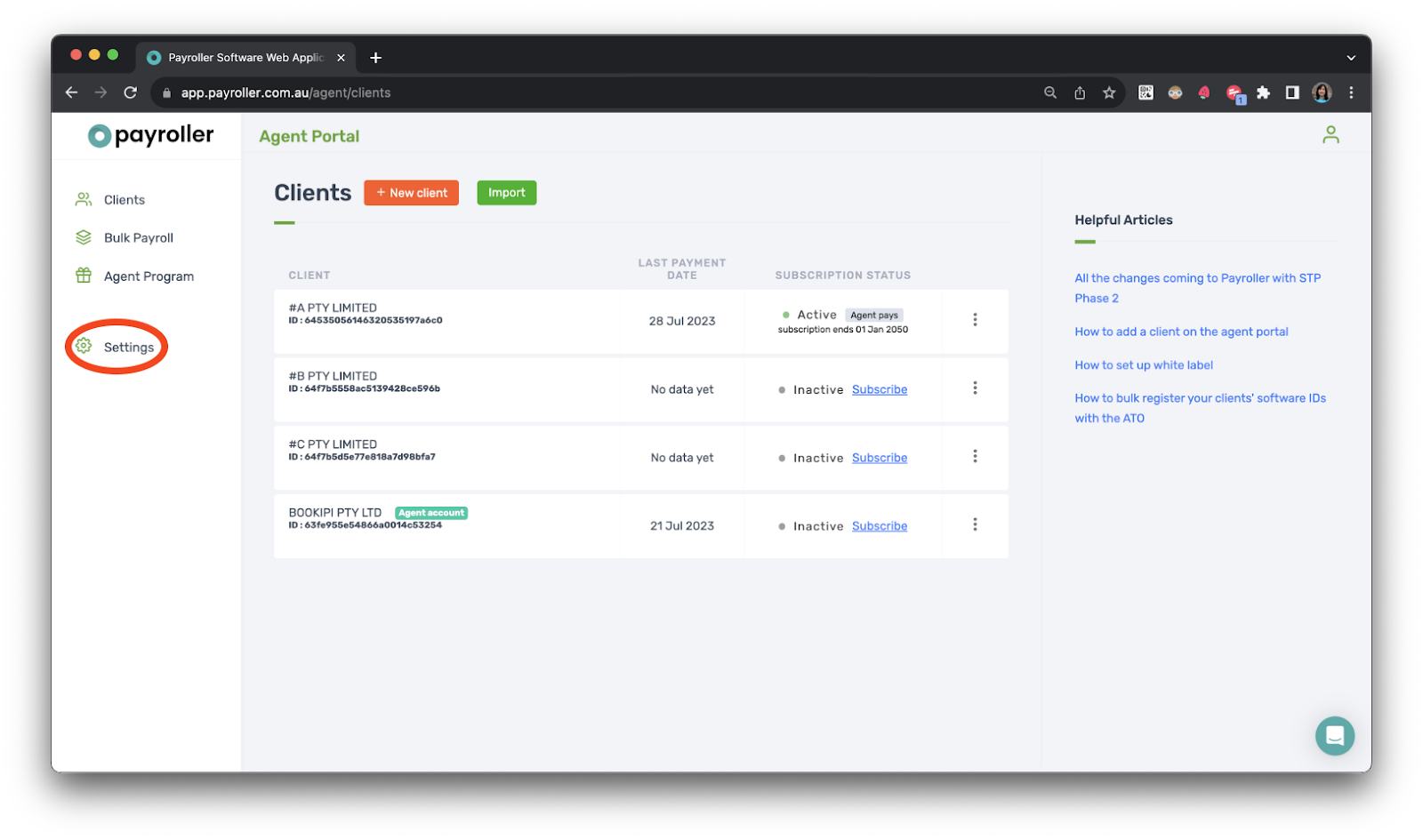This screenshot has height=840, width=1423.
Task: Click the Bulk Payroll layers icon
Action: [x=84, y=238]
